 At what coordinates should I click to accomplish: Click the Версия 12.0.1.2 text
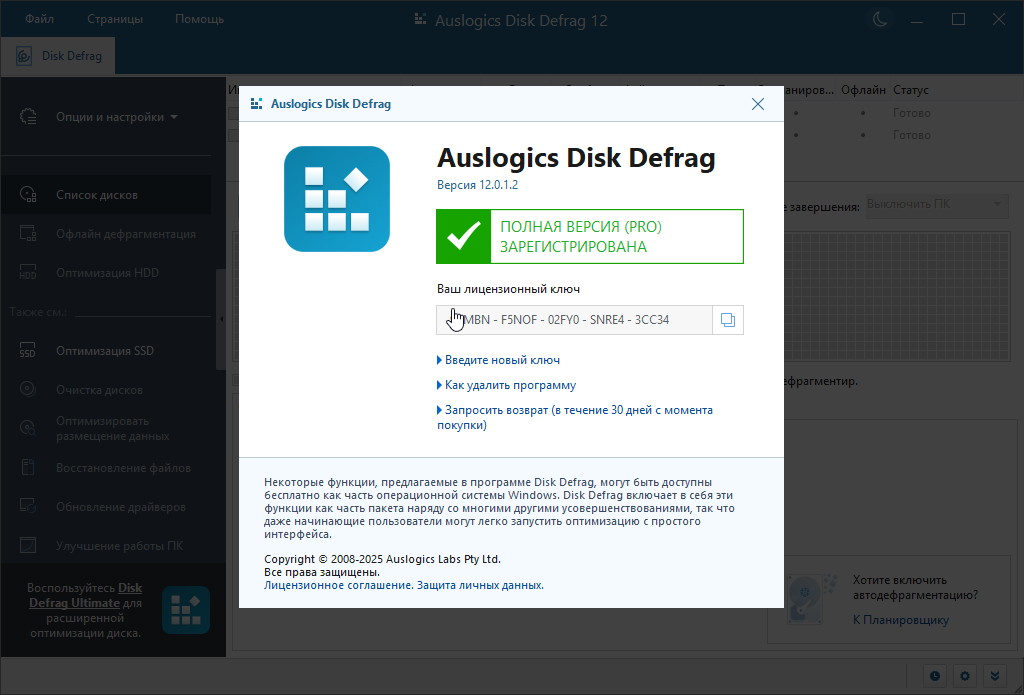tap(477, 185)
